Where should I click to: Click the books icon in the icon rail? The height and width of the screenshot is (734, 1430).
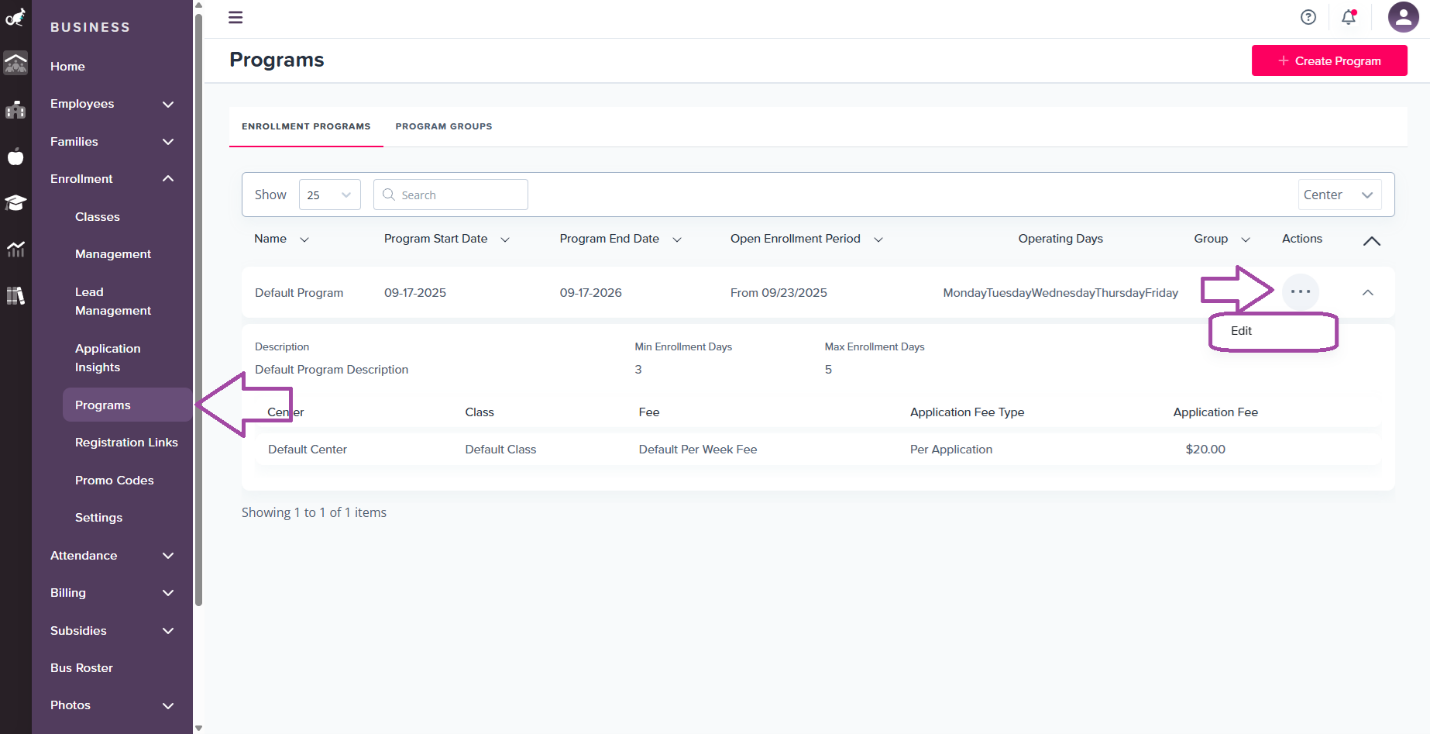15,294
